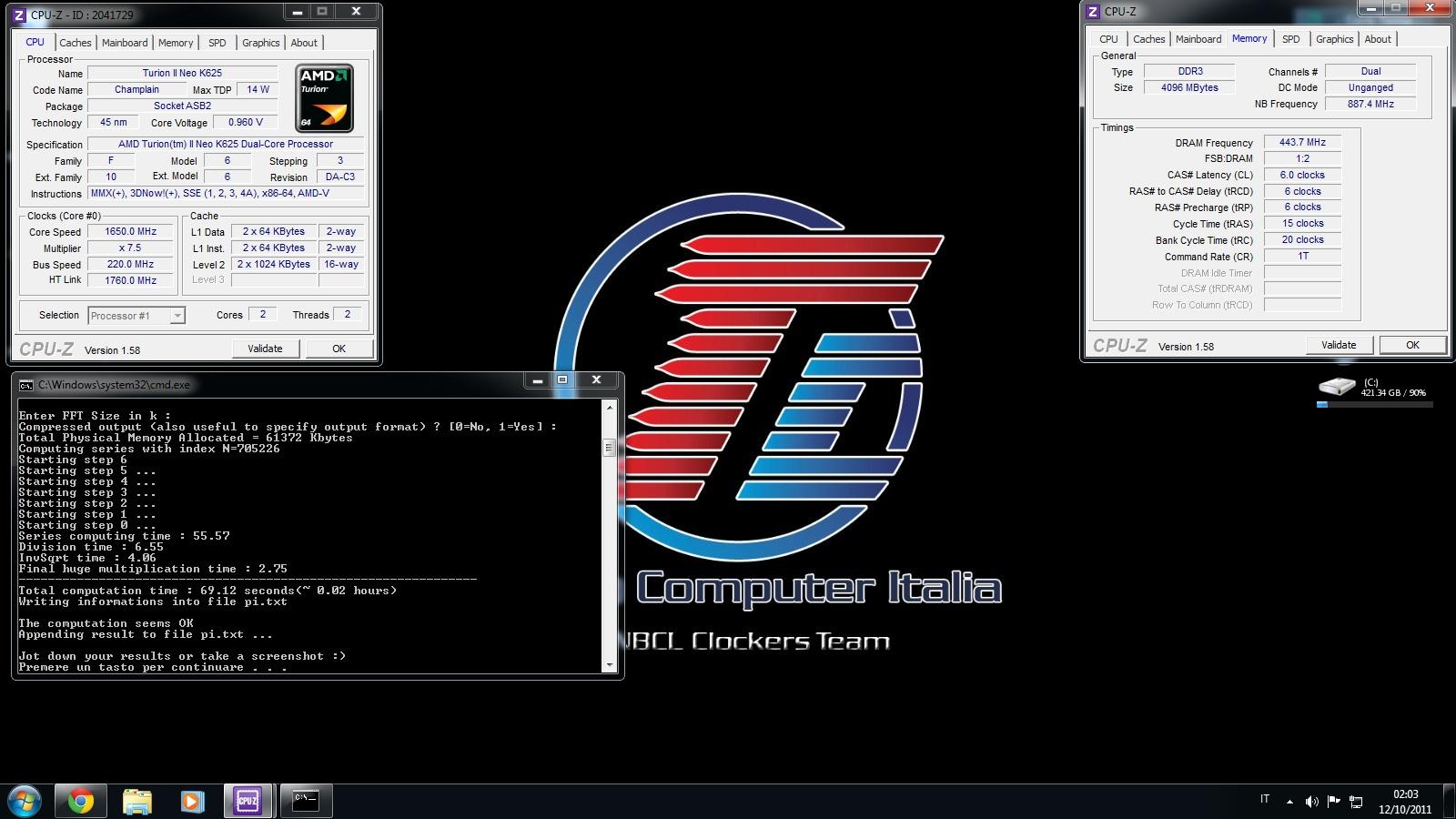Click the DRAM Frequency 443.7 MHz value
Image resolution: width=1456 pixels, height=819 pixels.
coord(1302,143)
